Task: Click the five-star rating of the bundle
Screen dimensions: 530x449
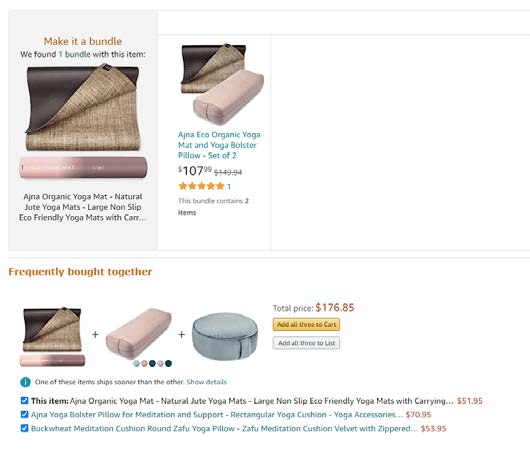Action: pyautogui.click(x=201, y=186)
